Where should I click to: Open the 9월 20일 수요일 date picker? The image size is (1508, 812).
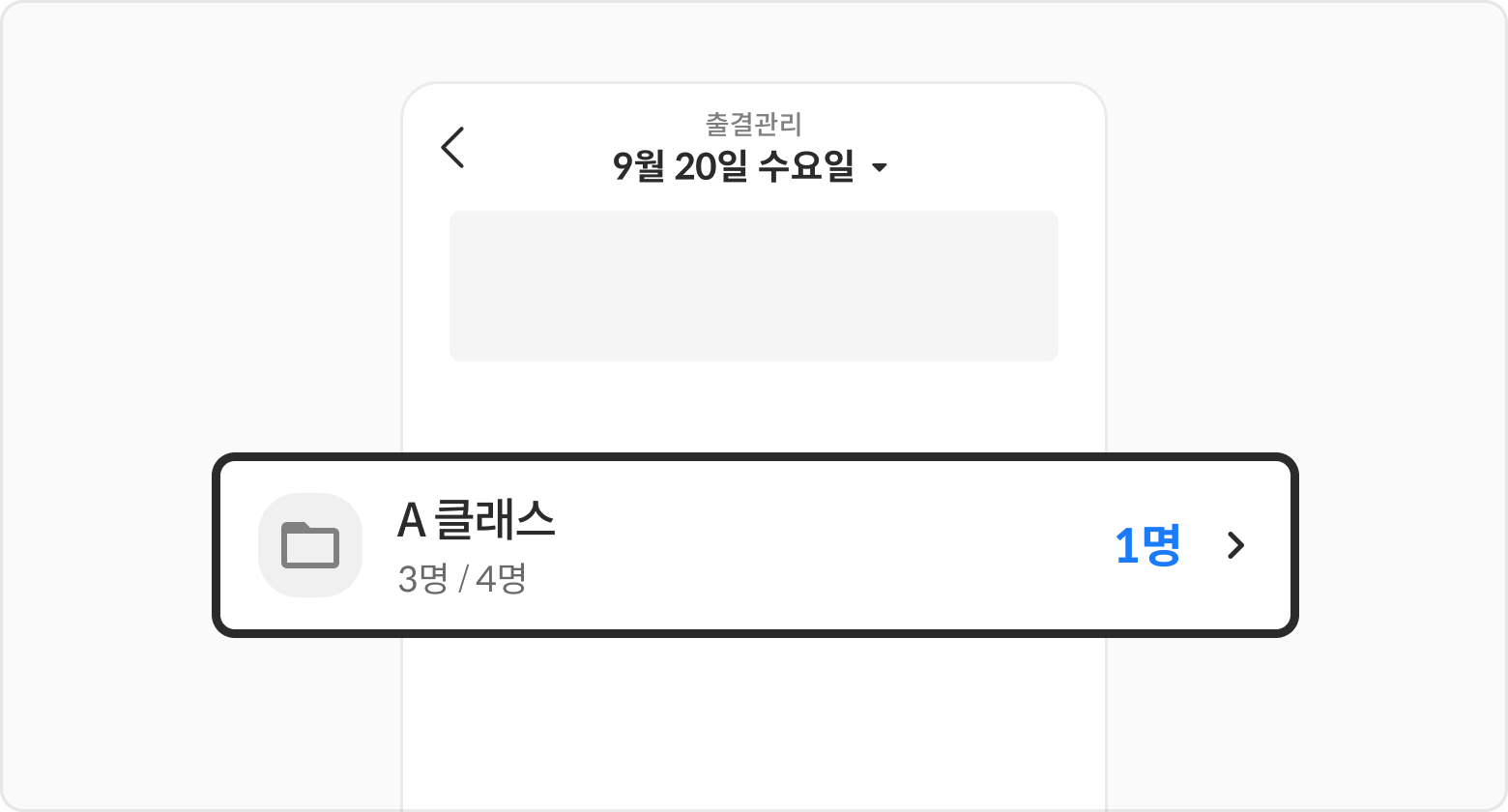point(735,167)
